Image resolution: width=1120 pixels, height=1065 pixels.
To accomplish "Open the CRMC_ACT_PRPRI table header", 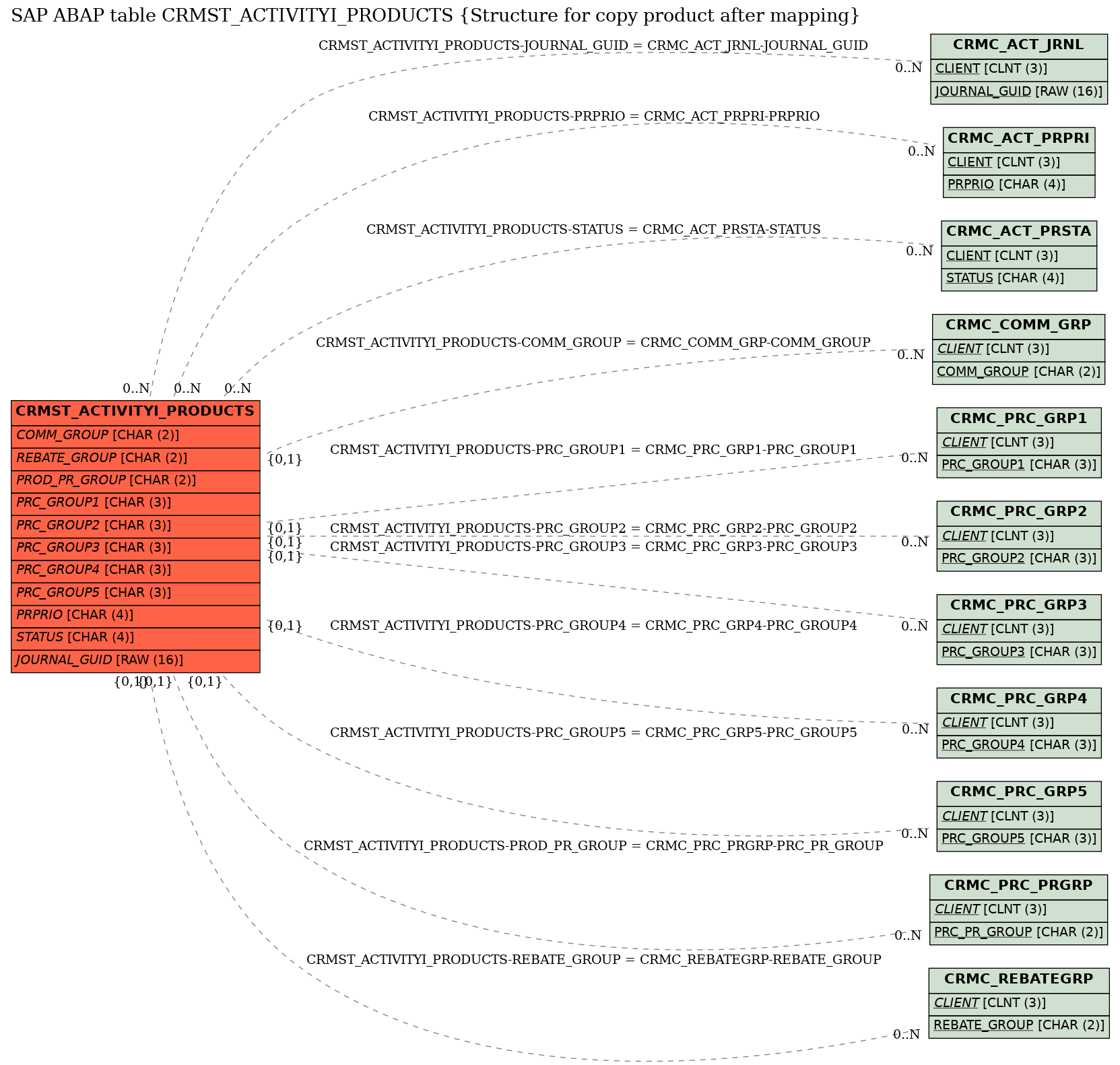I will click(1018, 139).
